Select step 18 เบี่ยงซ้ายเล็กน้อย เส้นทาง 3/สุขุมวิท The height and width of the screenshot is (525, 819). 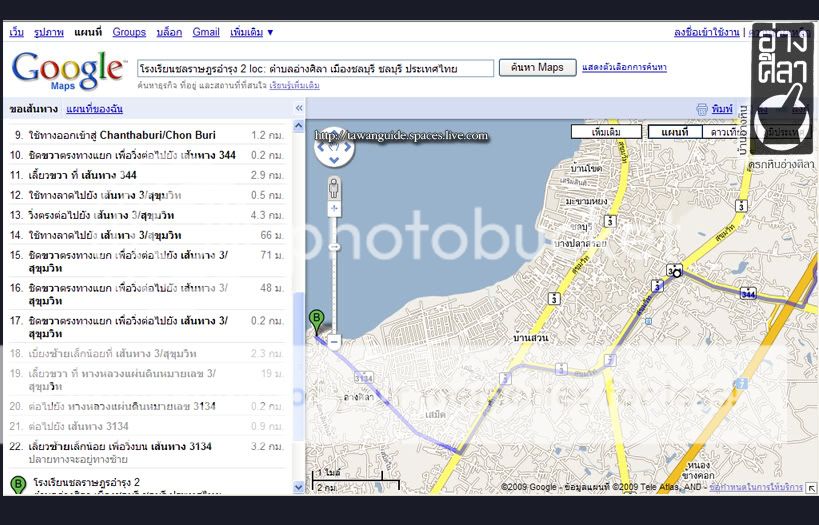[x=147, y=354]
